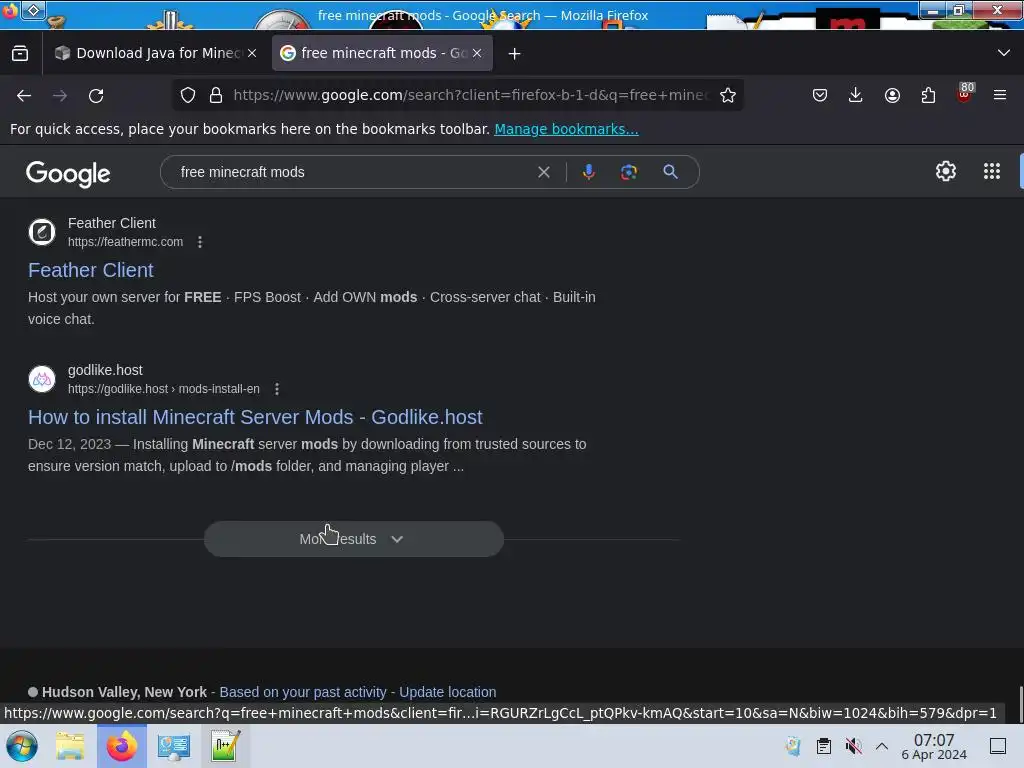Open How to install Minecraft Server Mods
Viewport: 1024px width, 768px height.
point(255,417)
